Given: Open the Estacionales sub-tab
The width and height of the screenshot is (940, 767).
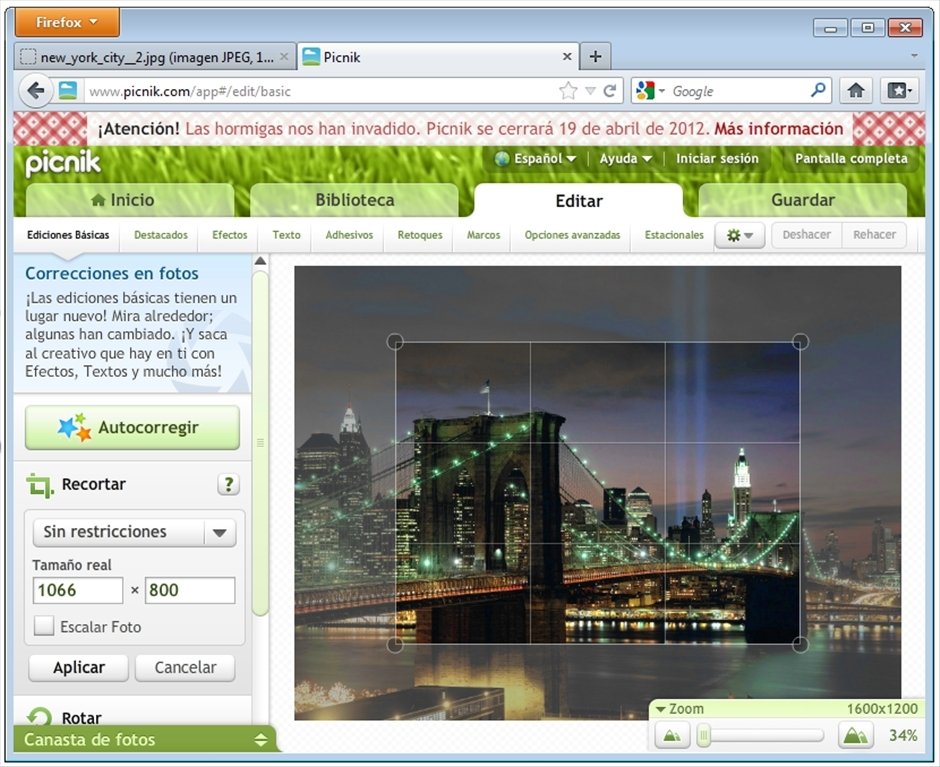Looking at the screenshot, I should (x=674, y=235).
